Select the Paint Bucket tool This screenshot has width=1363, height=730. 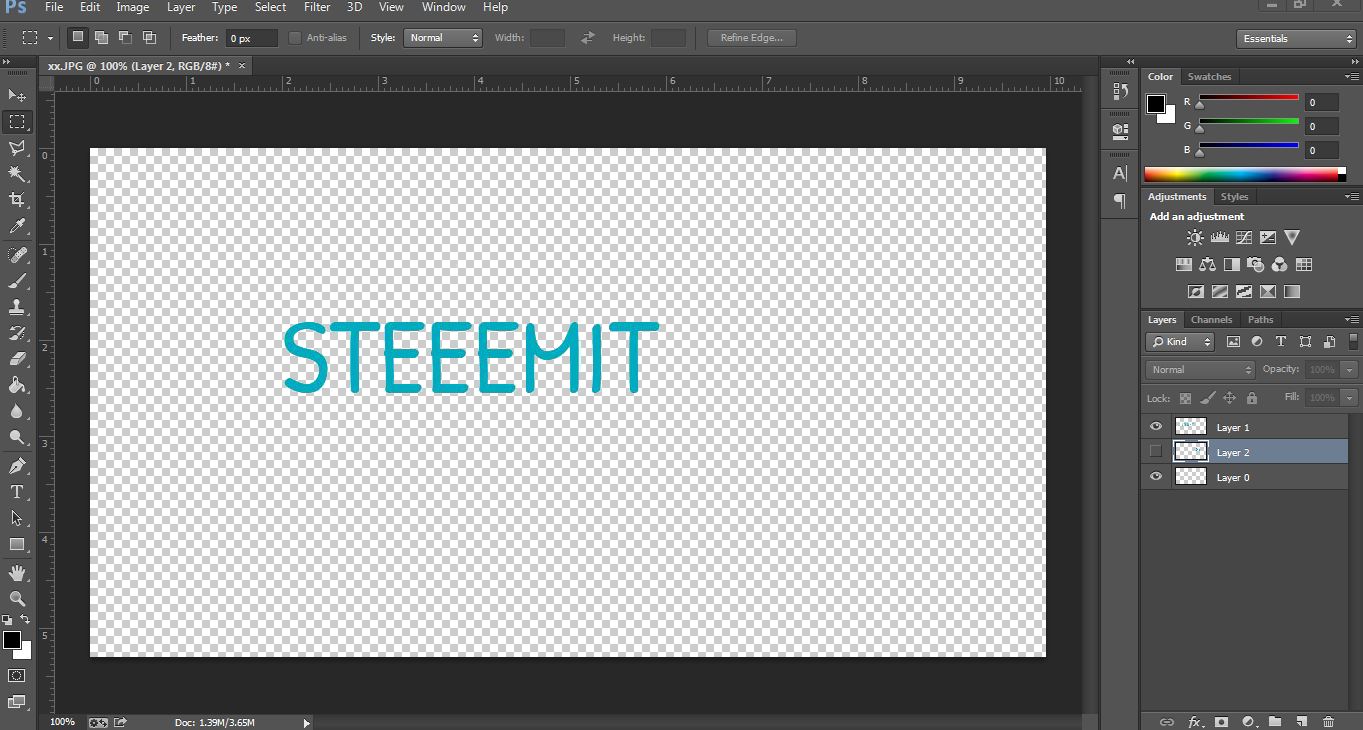tap(17, 385)
